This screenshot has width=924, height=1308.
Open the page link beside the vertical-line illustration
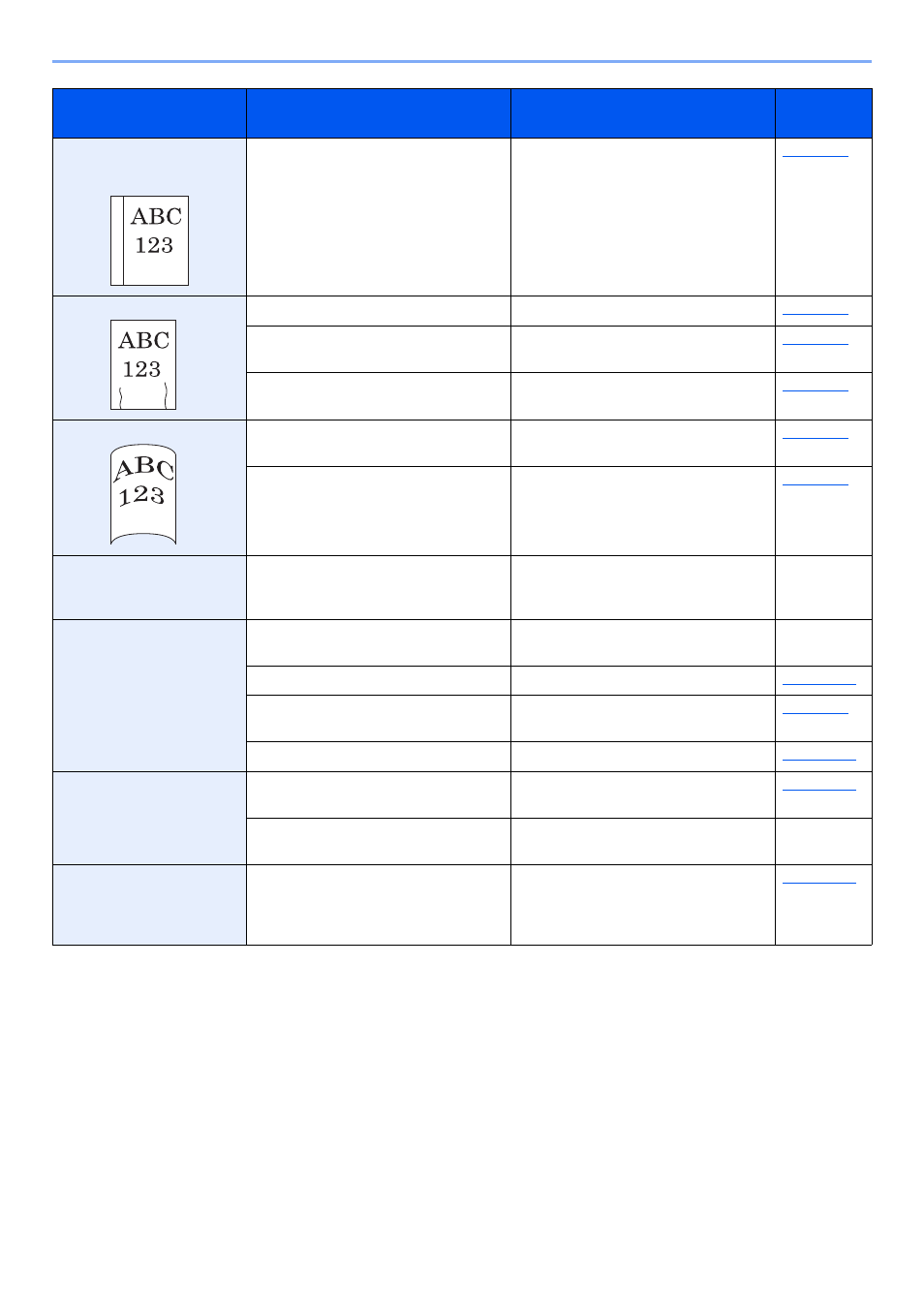(815, 155)
